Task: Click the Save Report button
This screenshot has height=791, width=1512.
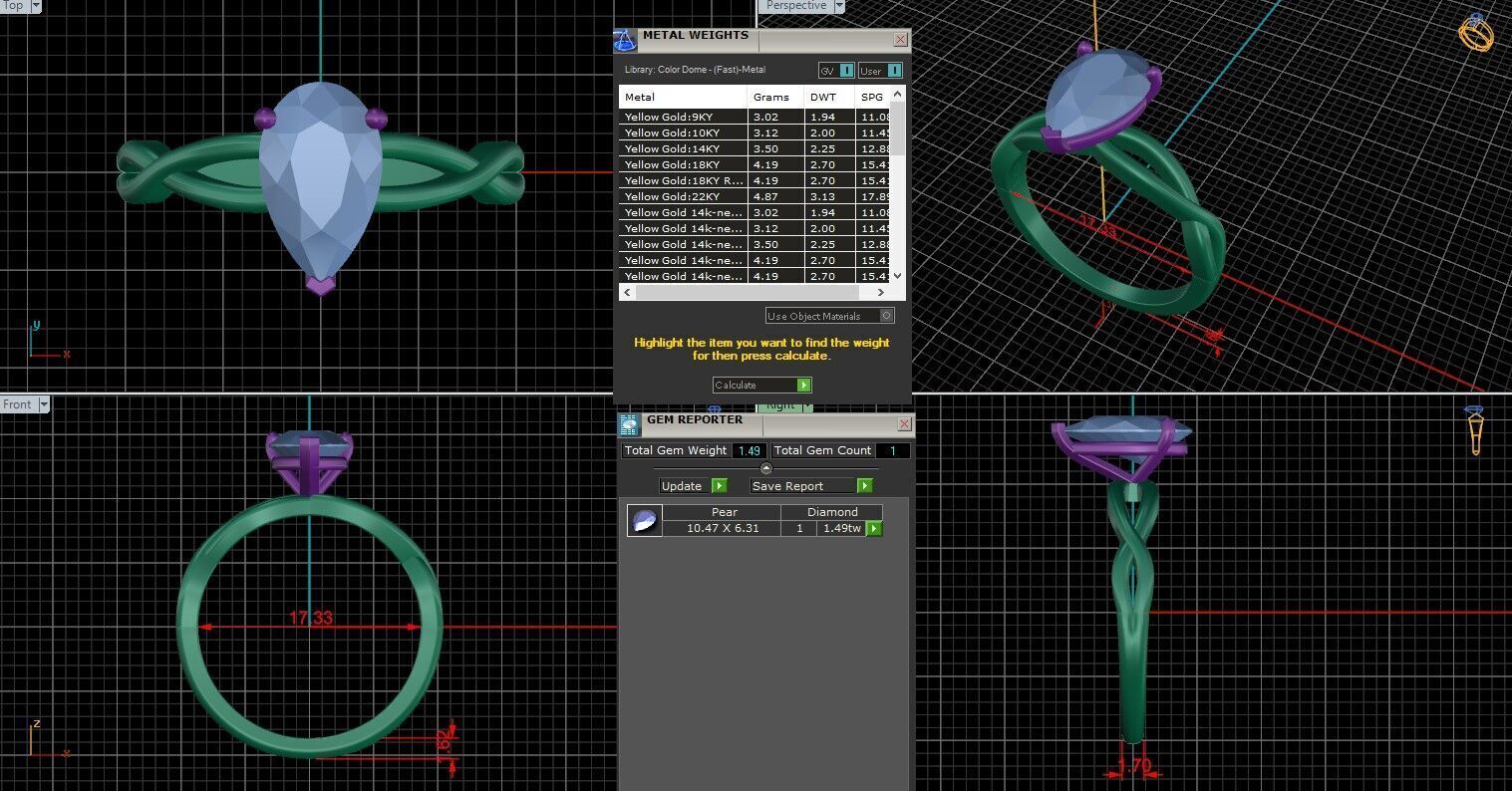Action: point(811,486)
